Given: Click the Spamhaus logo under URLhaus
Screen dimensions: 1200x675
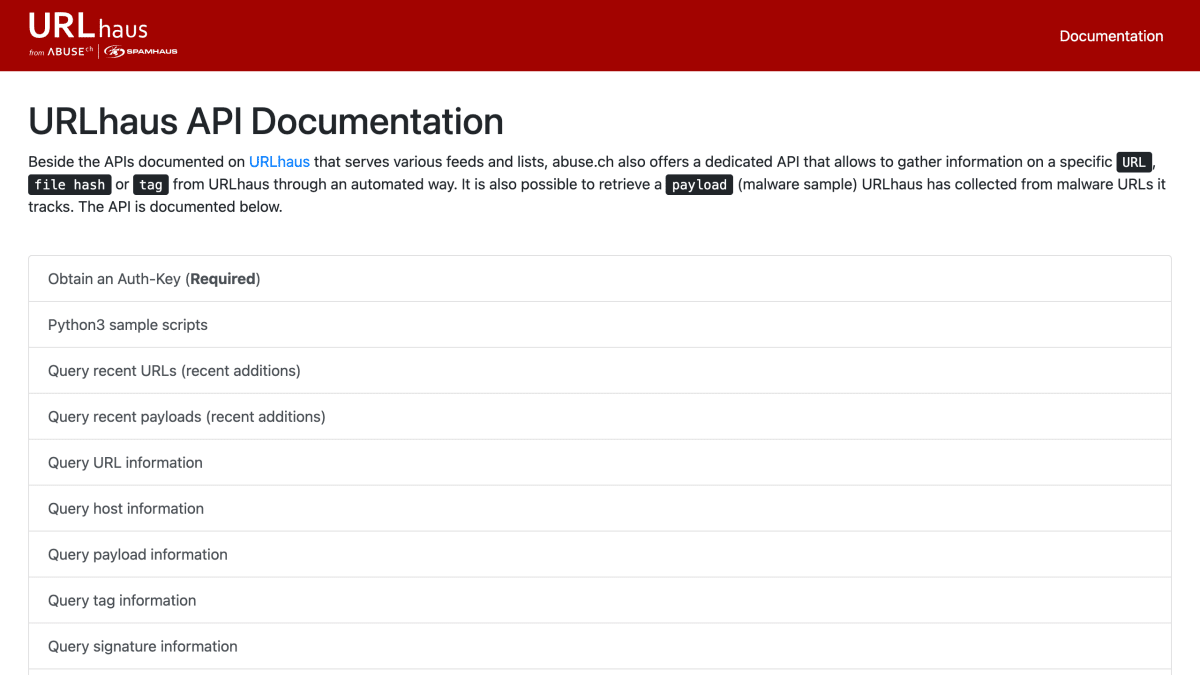Looking at the screenshot, I should click(140, 52).
